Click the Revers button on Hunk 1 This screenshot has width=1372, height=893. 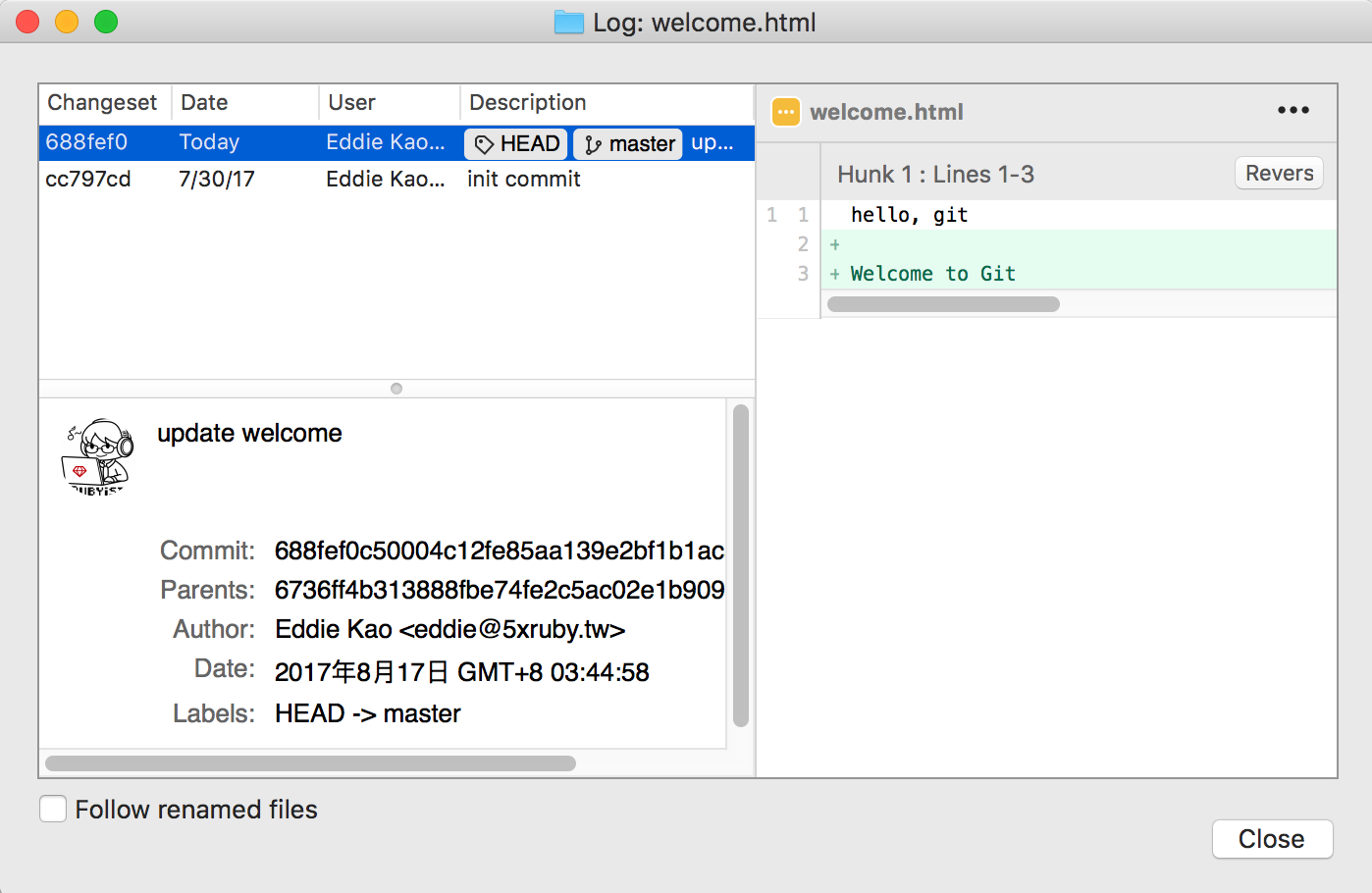click(1278, 174)
